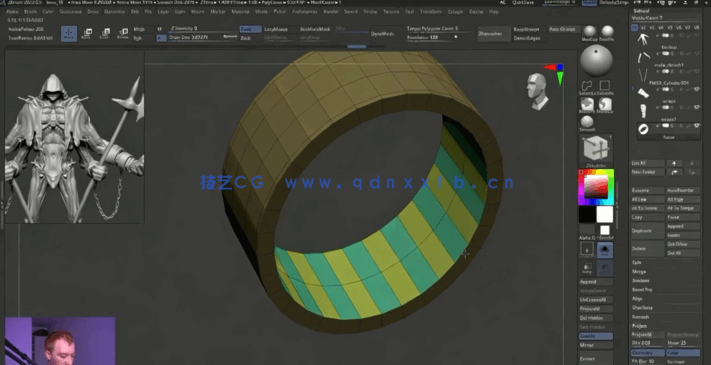Adjust the Draw Size slider
Image resolution: width=711 pixels, height=365 pixels.
pyautogui.click(x=203, y=38)
